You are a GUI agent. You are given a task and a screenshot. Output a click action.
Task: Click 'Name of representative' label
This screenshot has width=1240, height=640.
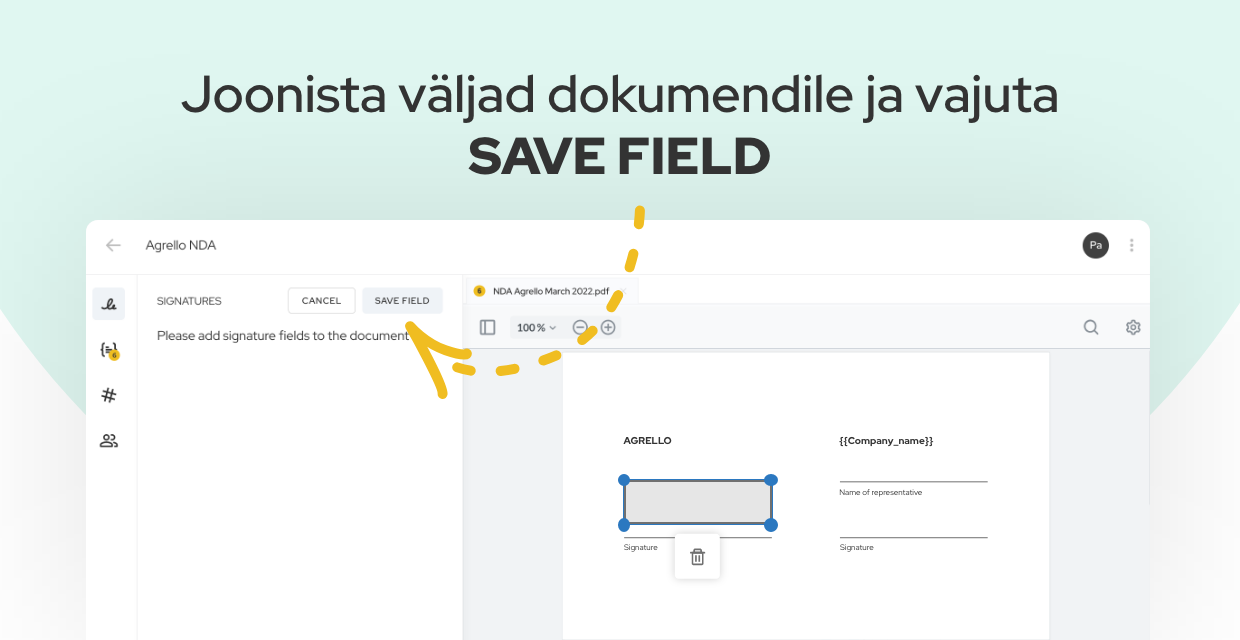(881, 492)
